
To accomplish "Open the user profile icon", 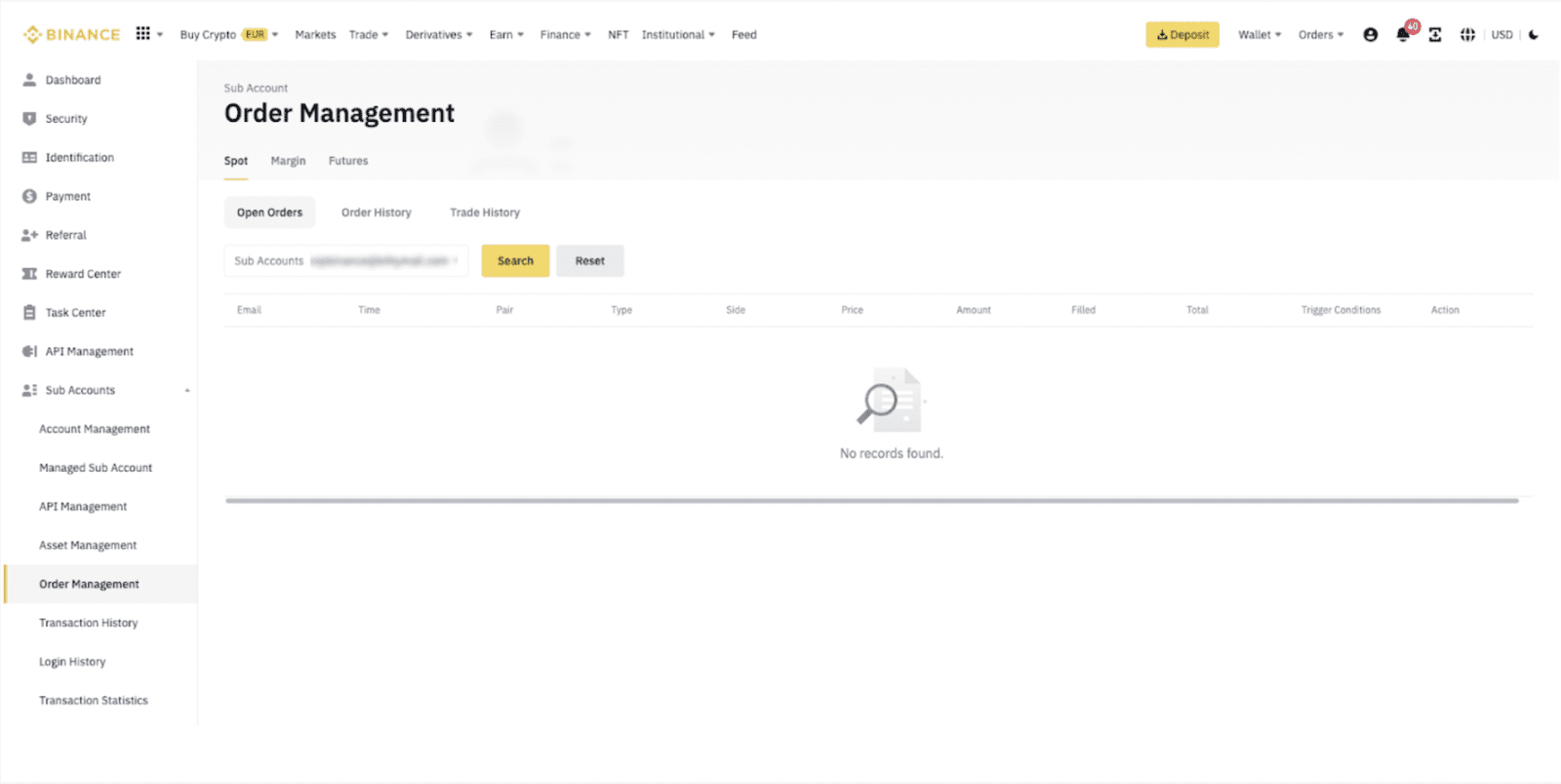I will tap(1371, 35).
